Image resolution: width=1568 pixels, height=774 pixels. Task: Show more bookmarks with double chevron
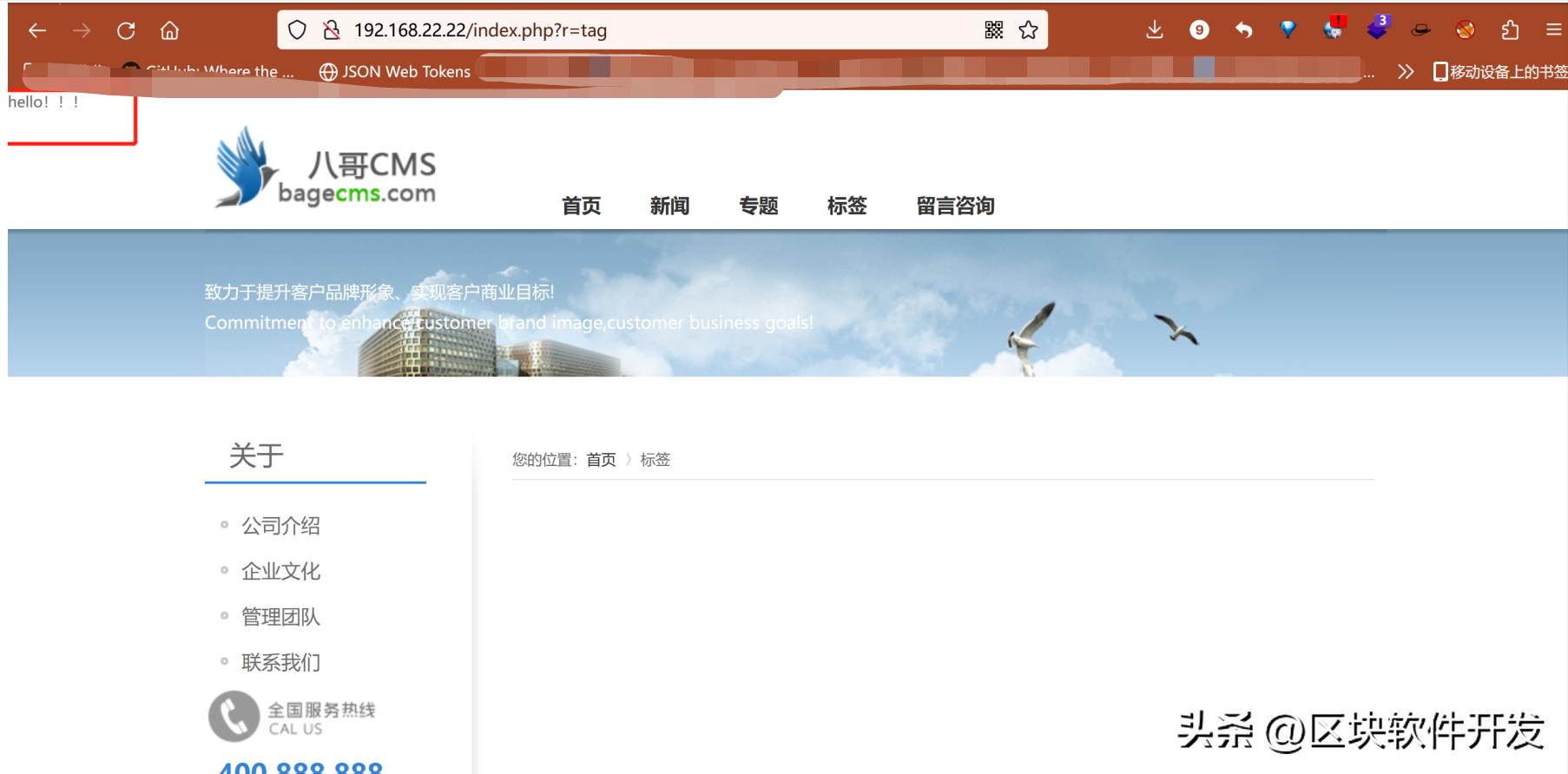coord(1406,72)
